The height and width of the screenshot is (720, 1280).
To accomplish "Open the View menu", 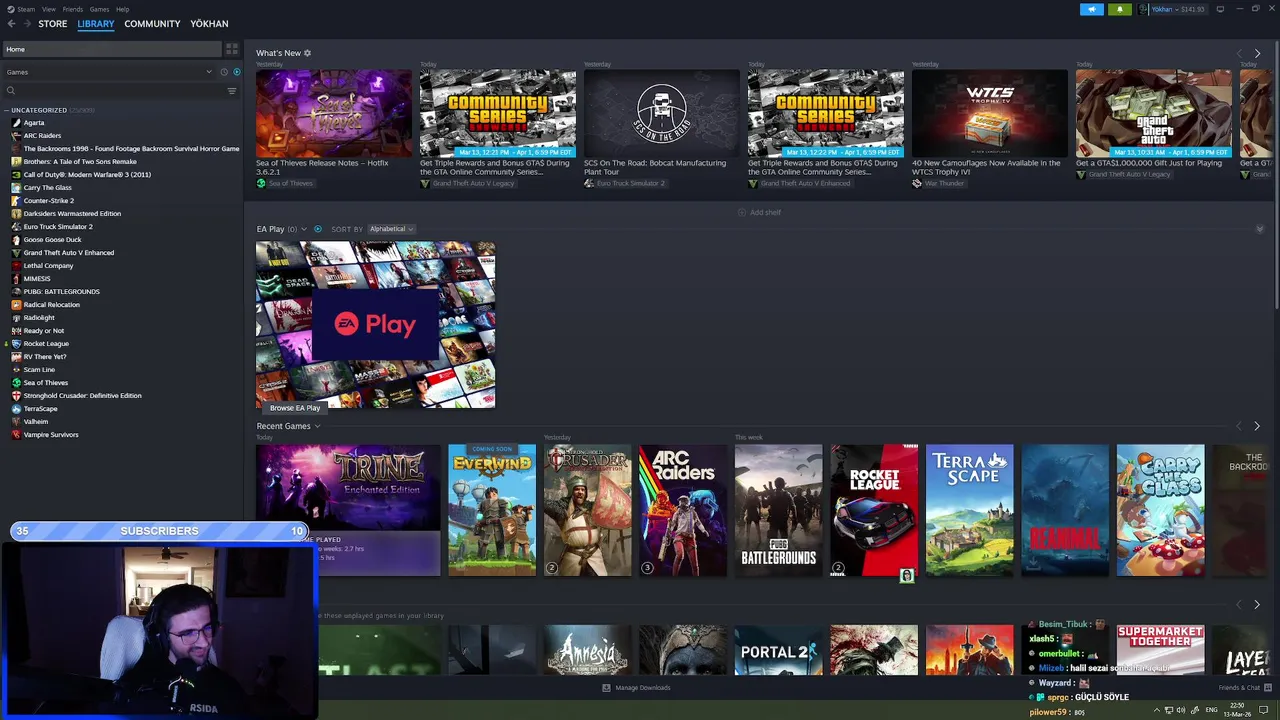I will [49, 9].
